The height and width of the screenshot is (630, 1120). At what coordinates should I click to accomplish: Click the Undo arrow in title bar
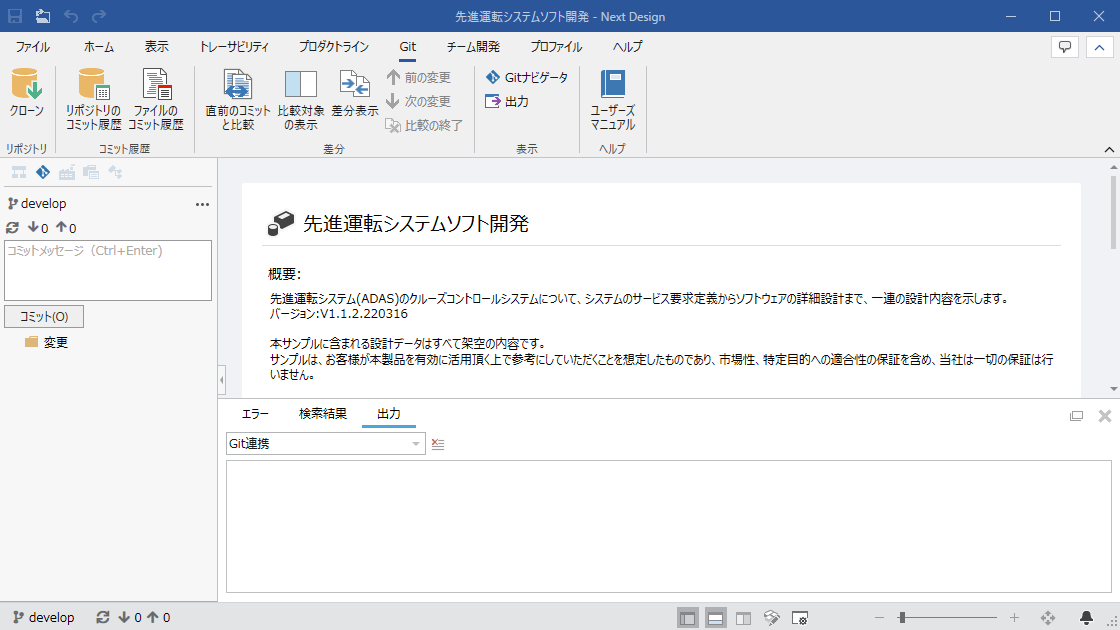point(71,16)
